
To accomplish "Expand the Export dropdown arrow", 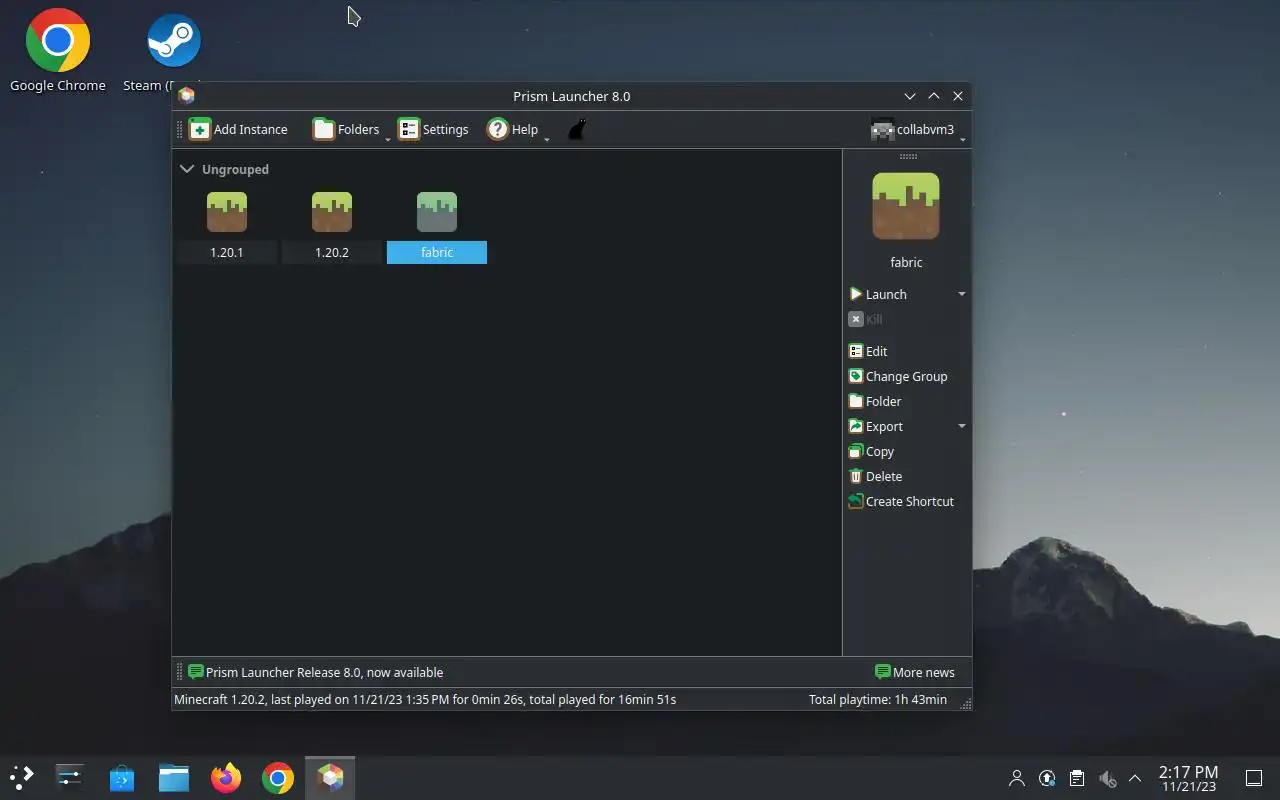I will (x=962, y=426).
